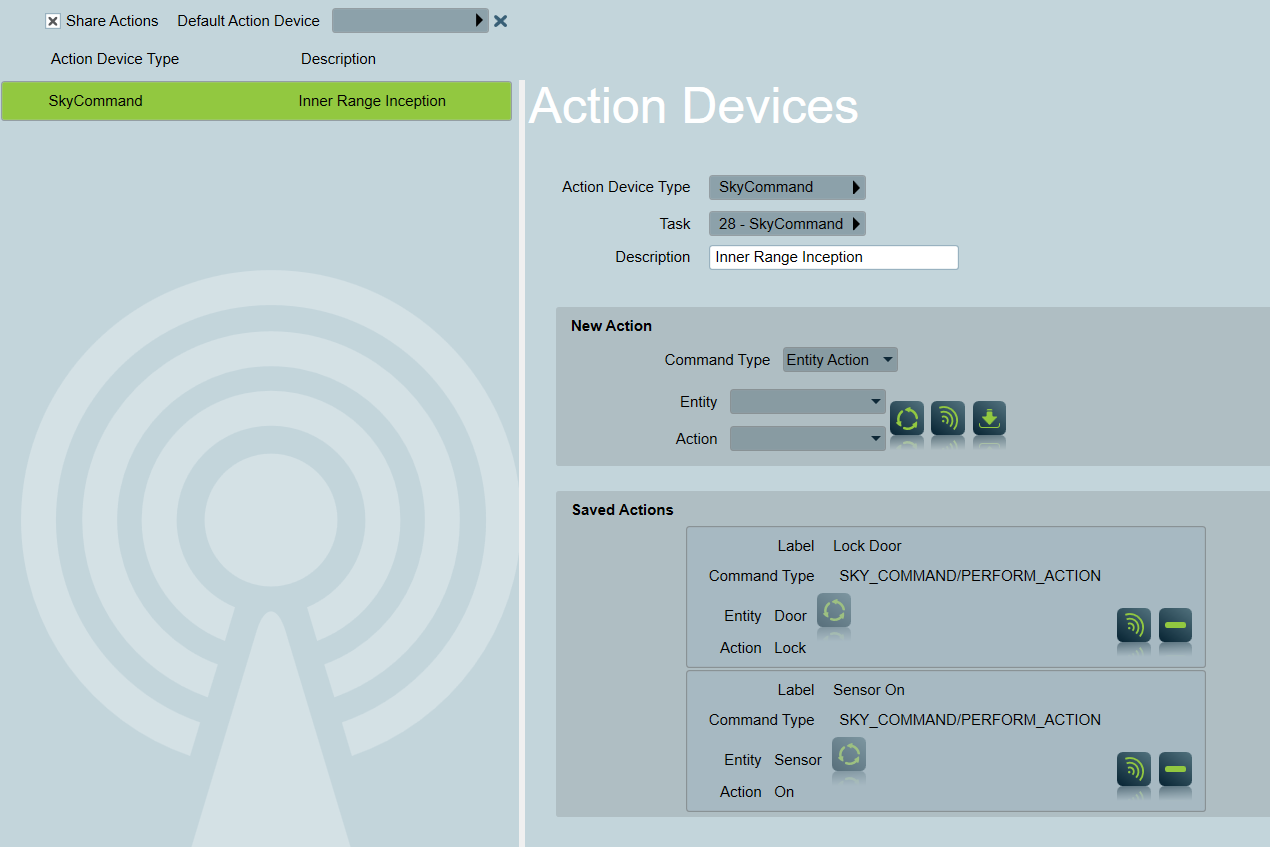This screenshot has height=847, width=1270.
Task: Click the Action Device Type column header
Action: [x=115, y=59]
